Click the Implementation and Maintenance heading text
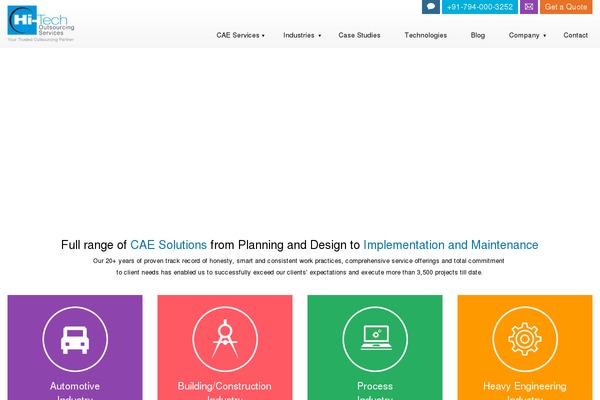The height and width of the screenshot is (400, 600). (x=451, y=245)
